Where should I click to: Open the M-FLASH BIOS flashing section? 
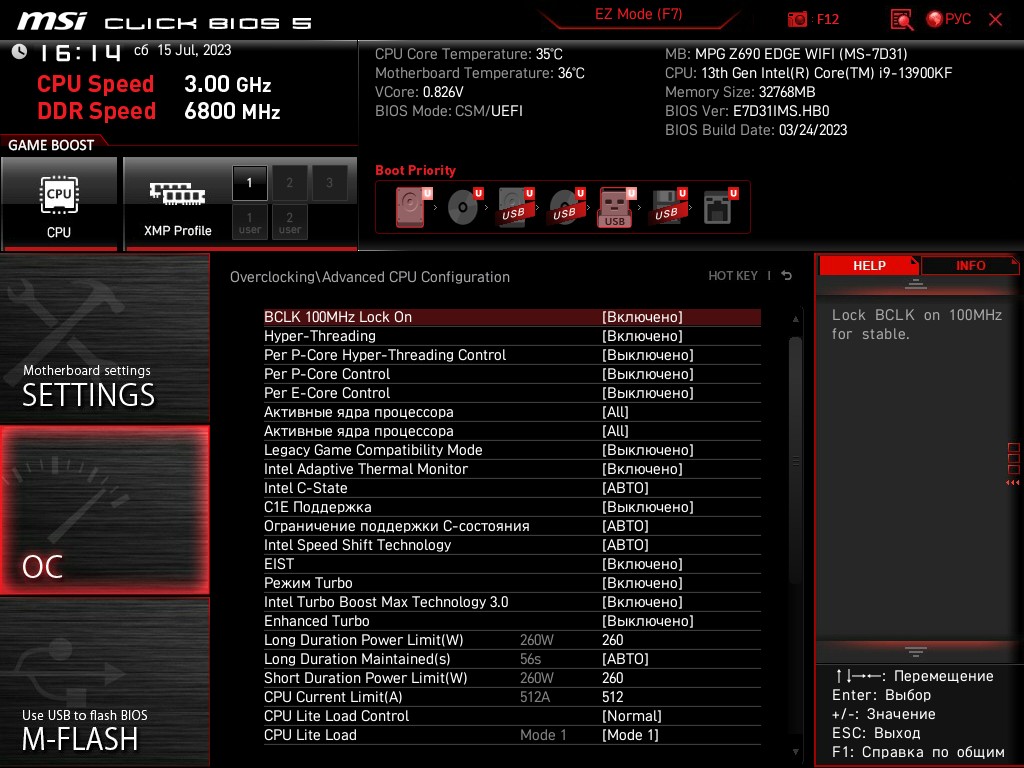tap(104, 682)
